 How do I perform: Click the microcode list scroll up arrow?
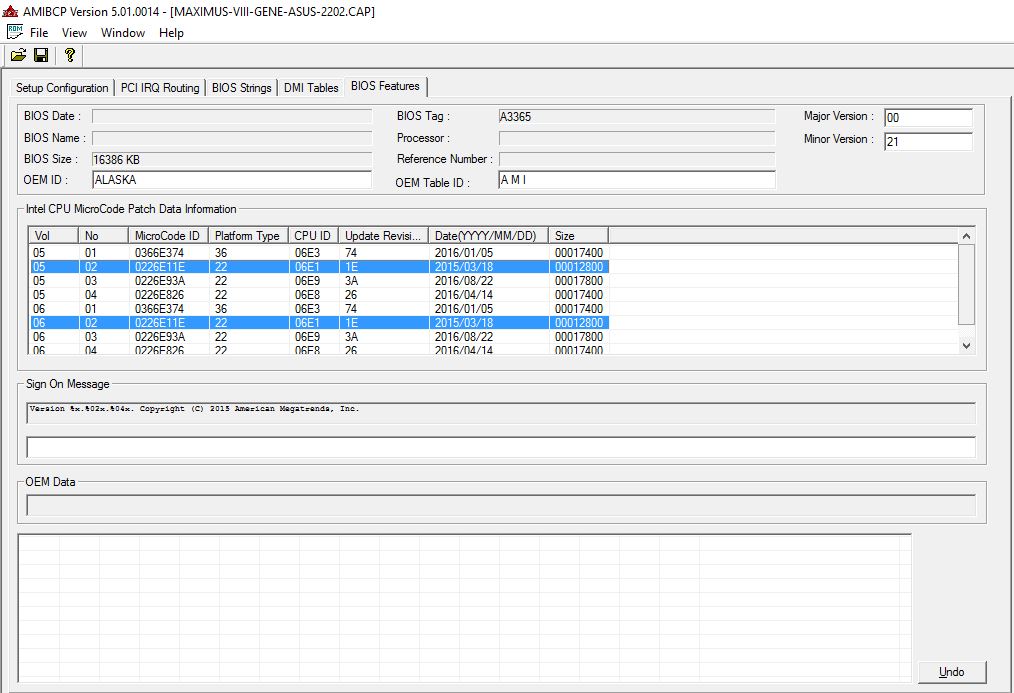pos(966,236)
